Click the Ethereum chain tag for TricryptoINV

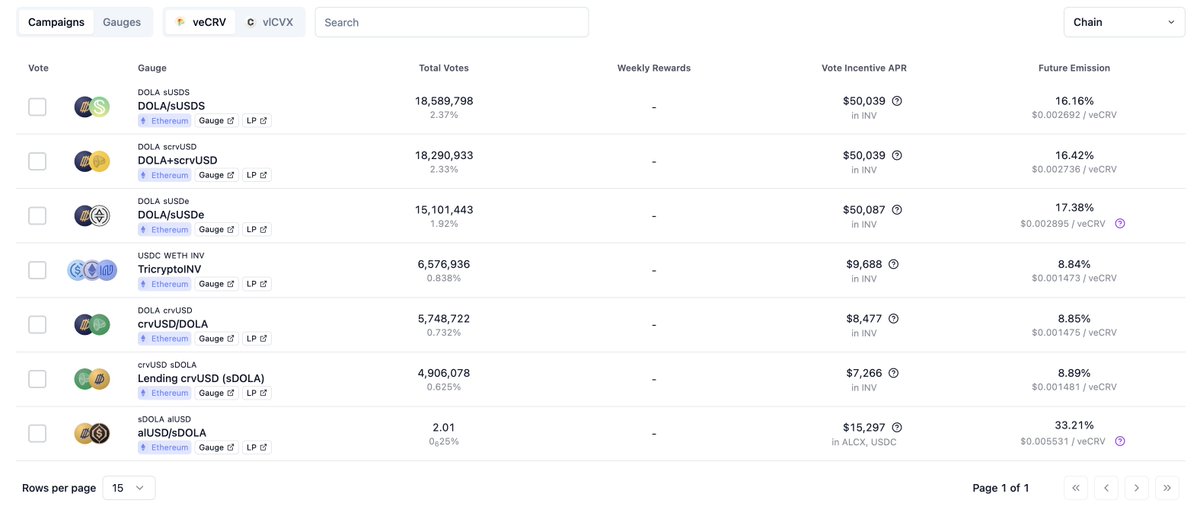tap(165, 284)
